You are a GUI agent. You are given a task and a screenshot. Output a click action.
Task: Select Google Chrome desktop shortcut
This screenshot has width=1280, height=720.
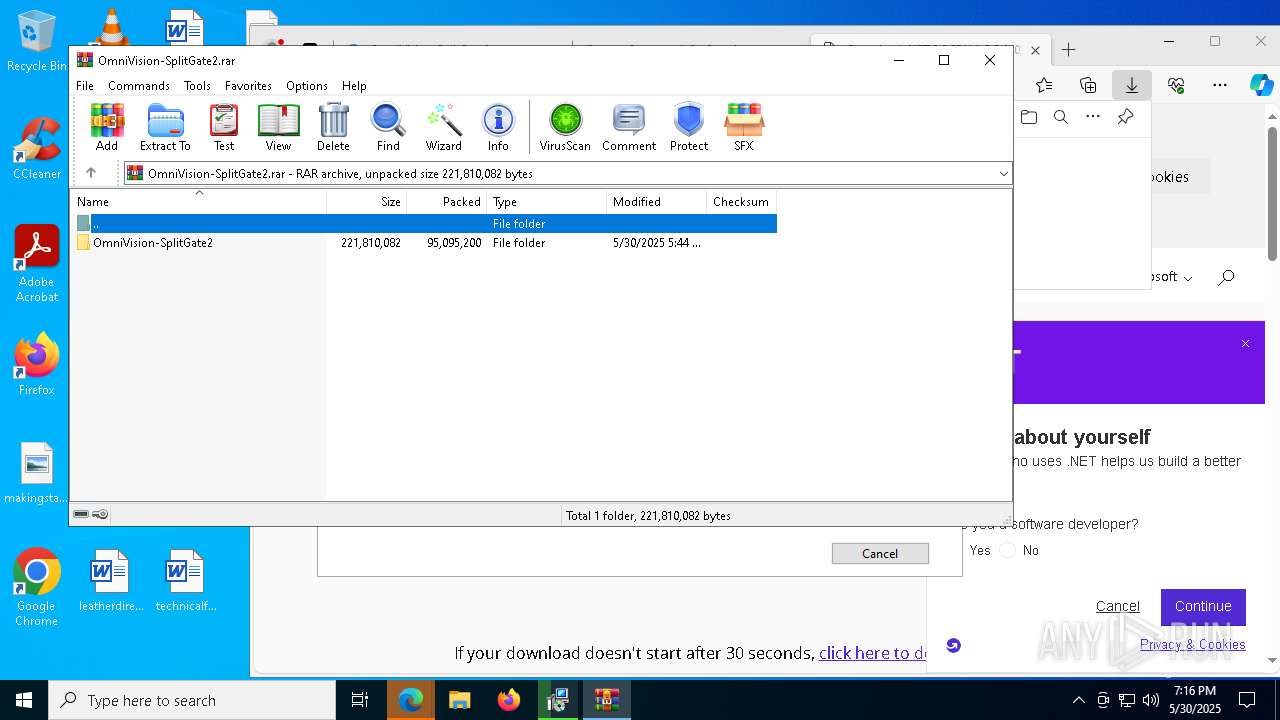(37, 588)
